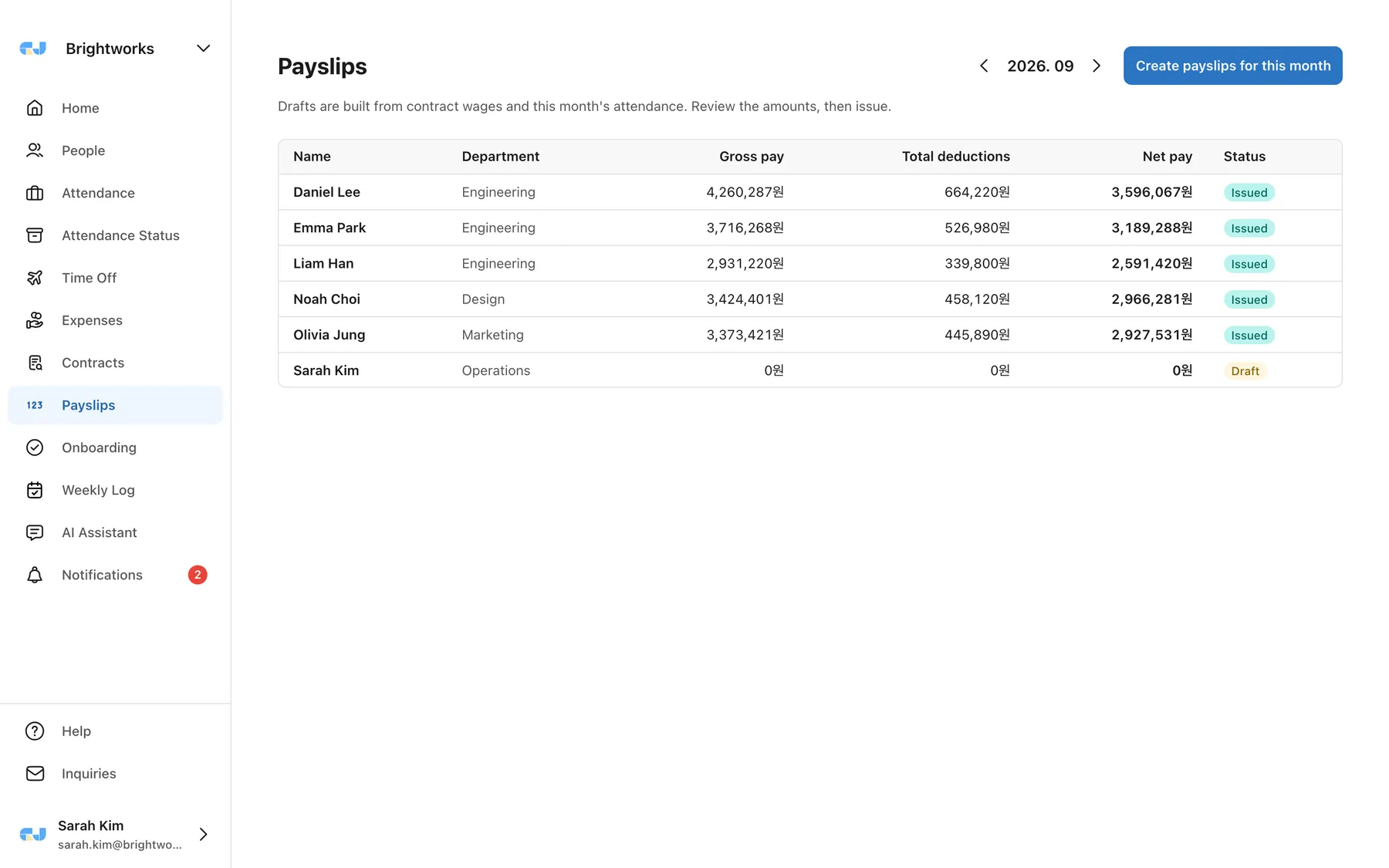Image resolution: width=1389 pixels, height=868 pixels.
Task: Click the Issued badge for Daniel Lee
Action: coord(1249,193)
